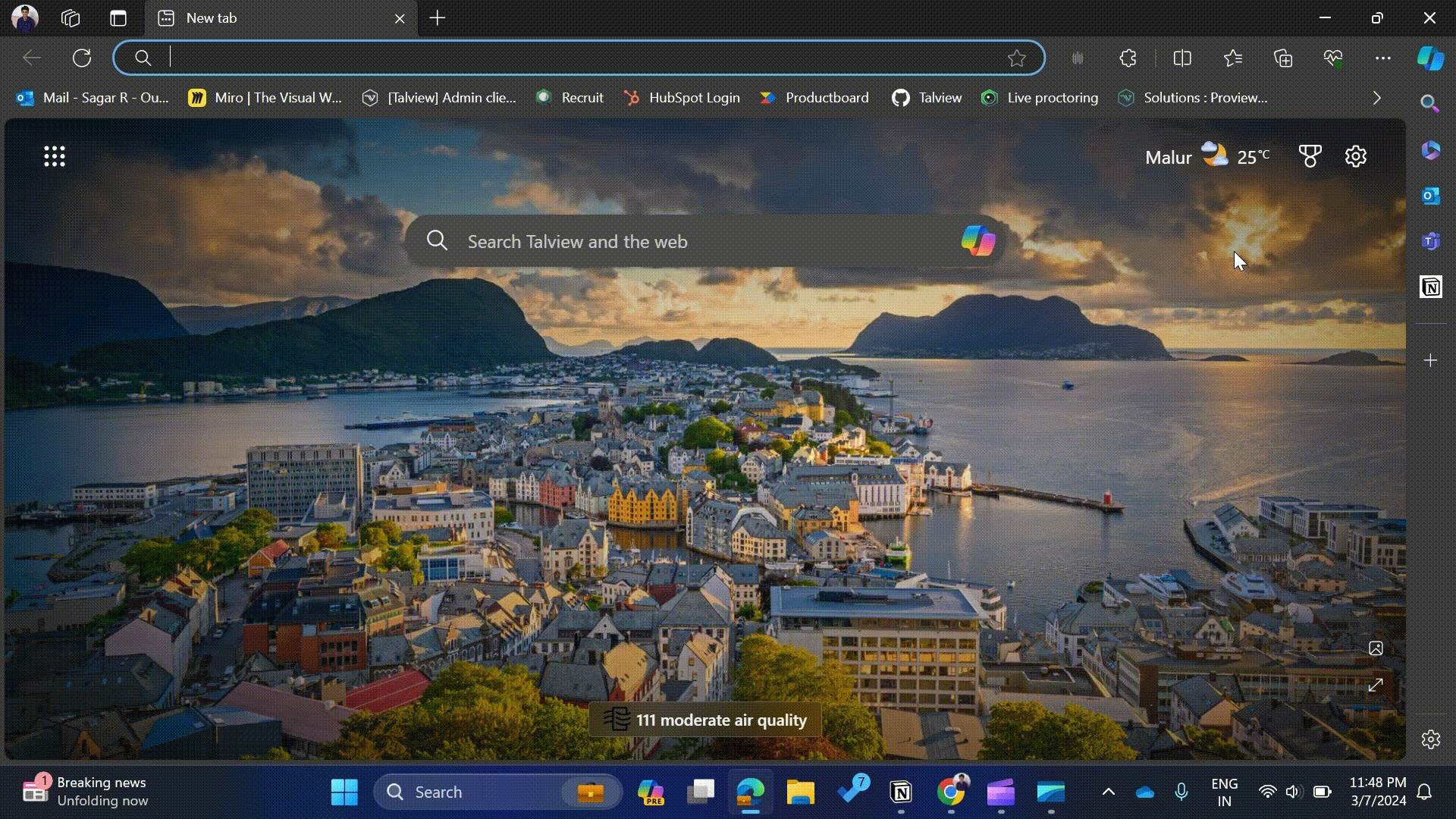Open notifications bell icon
This screenshot has width=1456, height=819.
pyautogui.click(x=1425, y=792)
